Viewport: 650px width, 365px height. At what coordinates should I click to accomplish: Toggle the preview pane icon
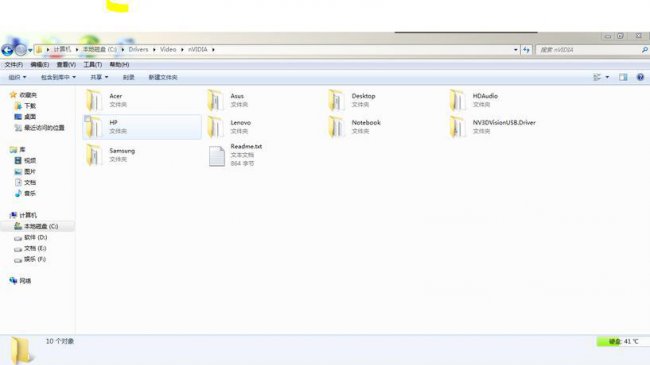[x=623, y=77]
